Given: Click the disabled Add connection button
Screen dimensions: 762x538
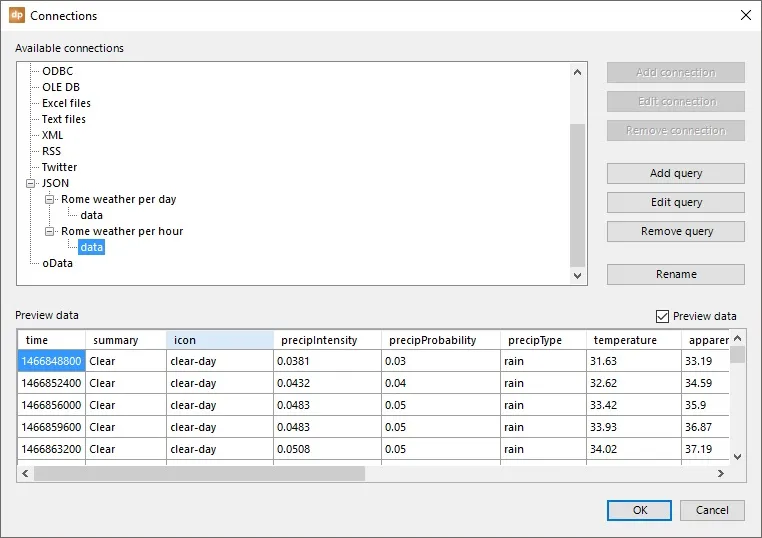Looking at the screenshot, I should (675, 72).
